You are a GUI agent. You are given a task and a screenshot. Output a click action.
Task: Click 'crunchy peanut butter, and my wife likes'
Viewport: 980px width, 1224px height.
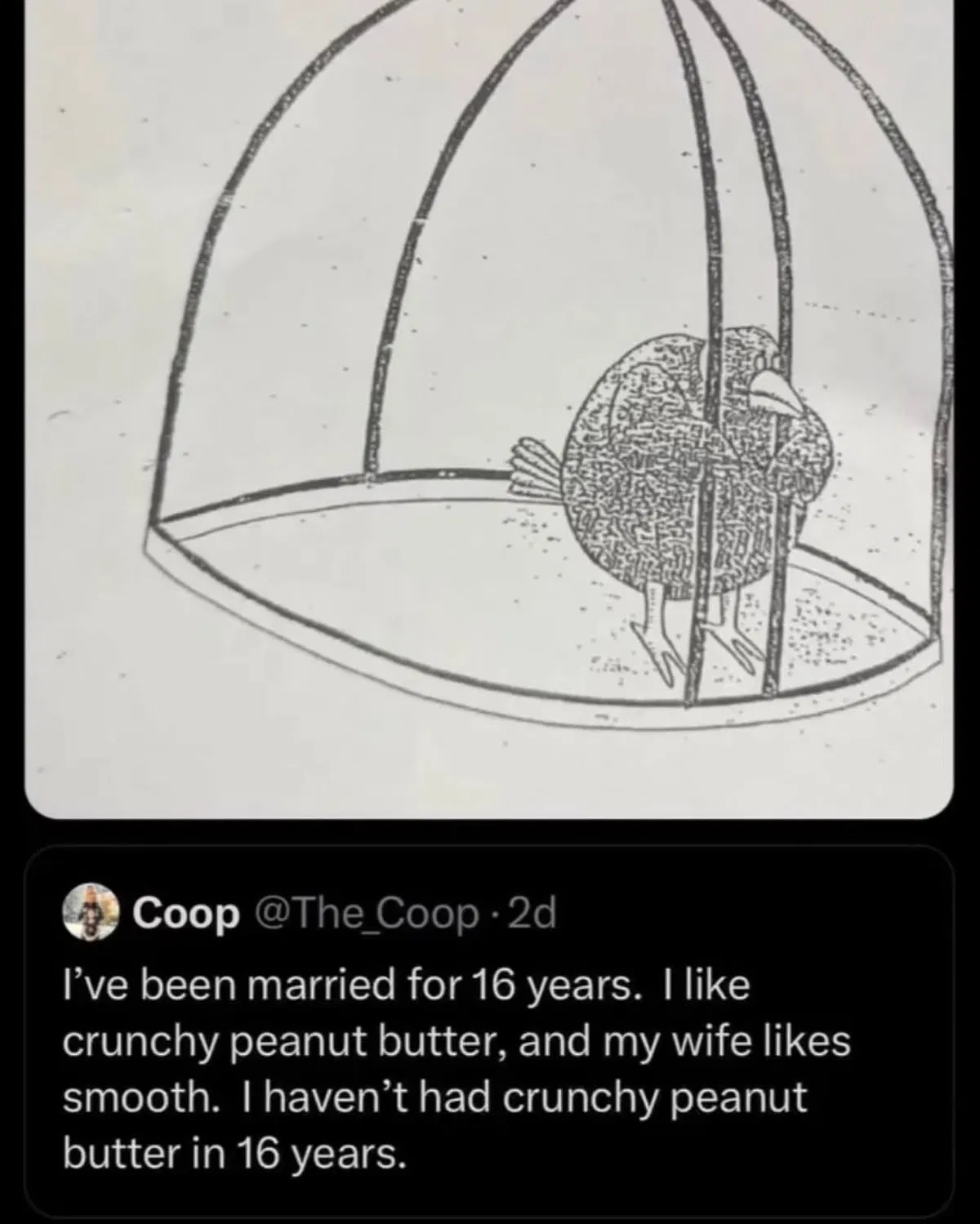(457, 1042)
